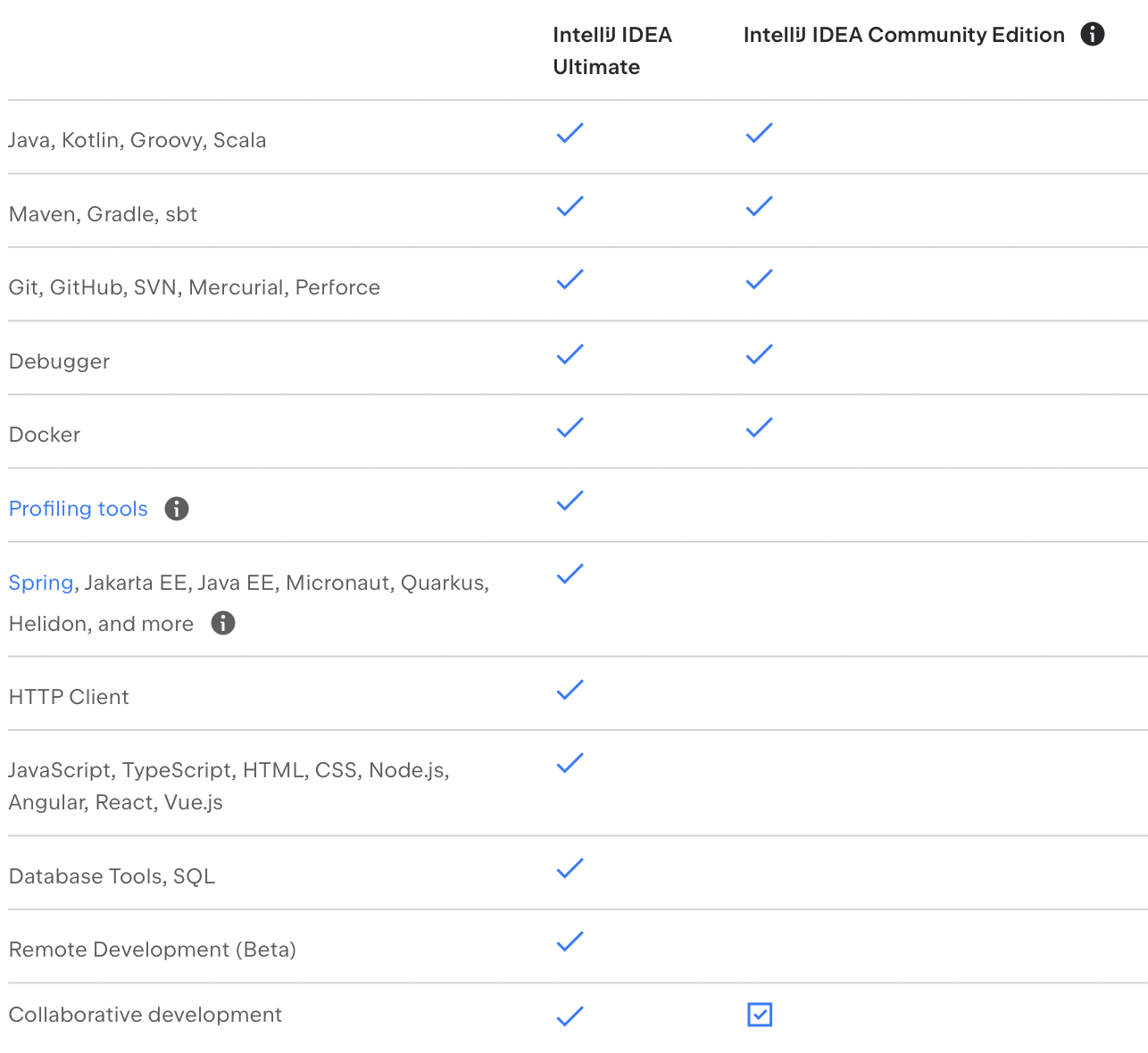Viewport: 1148px width, 1053px height.
Task: Click the HTTP Client row label
Action: pyautogui.click(x=69, y=697)
